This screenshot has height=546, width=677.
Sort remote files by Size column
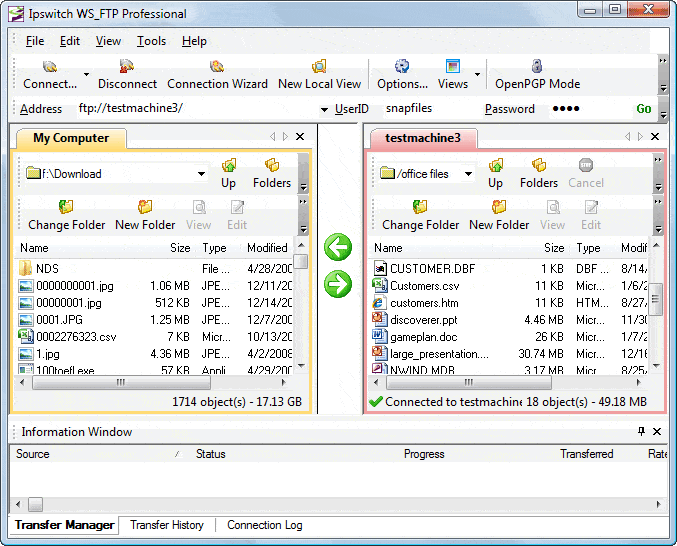click(x=554, y=248)
